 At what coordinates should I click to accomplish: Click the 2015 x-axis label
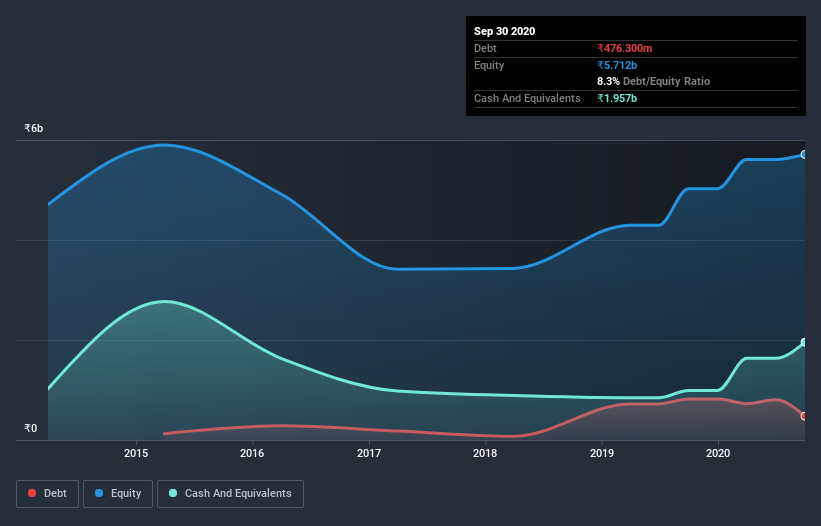click(136, 453)
